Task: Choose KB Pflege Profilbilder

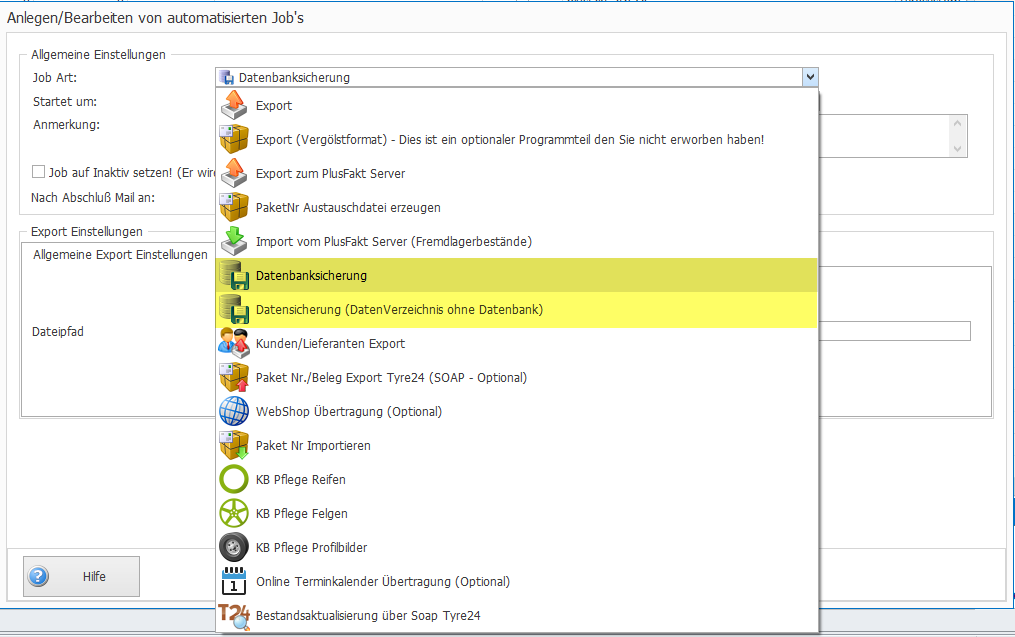Action: tap(517, 547)
